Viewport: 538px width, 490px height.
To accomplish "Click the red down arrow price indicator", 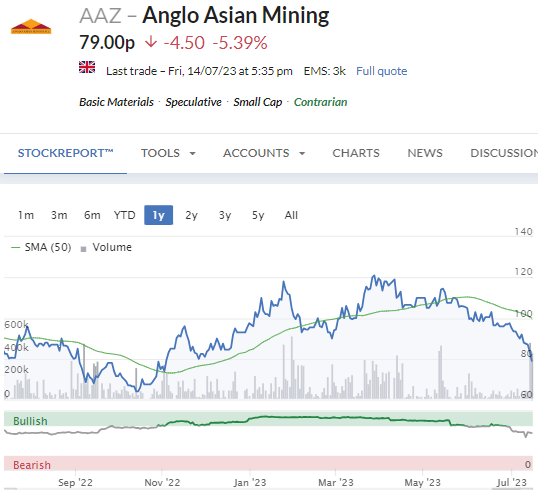I will (151, 42).
